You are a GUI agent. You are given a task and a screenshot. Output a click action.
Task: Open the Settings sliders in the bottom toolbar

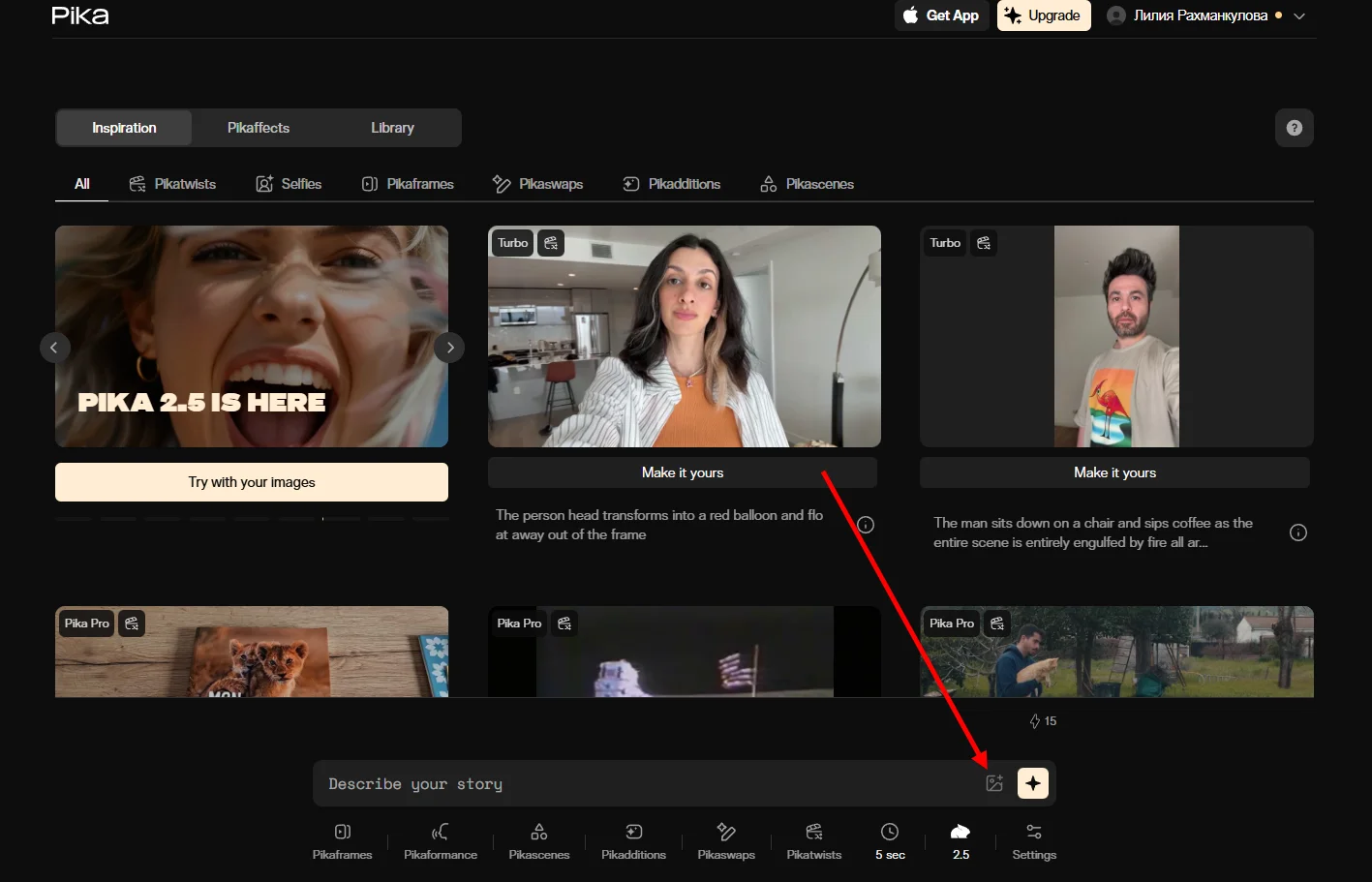tap(1034, 841)
